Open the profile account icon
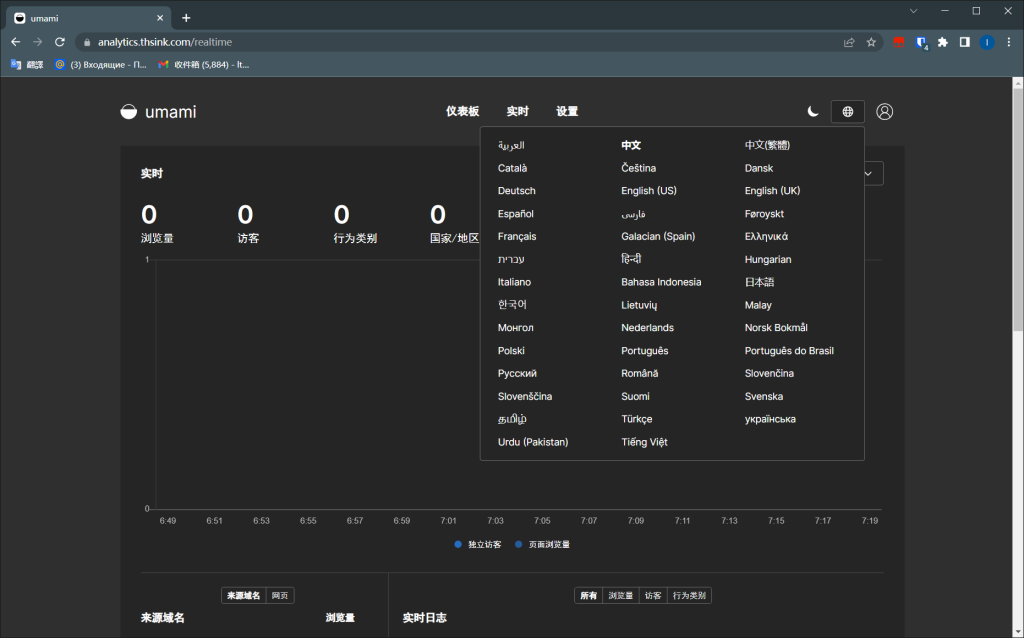Screen dimensions: 1024x638 coord(884,111)
